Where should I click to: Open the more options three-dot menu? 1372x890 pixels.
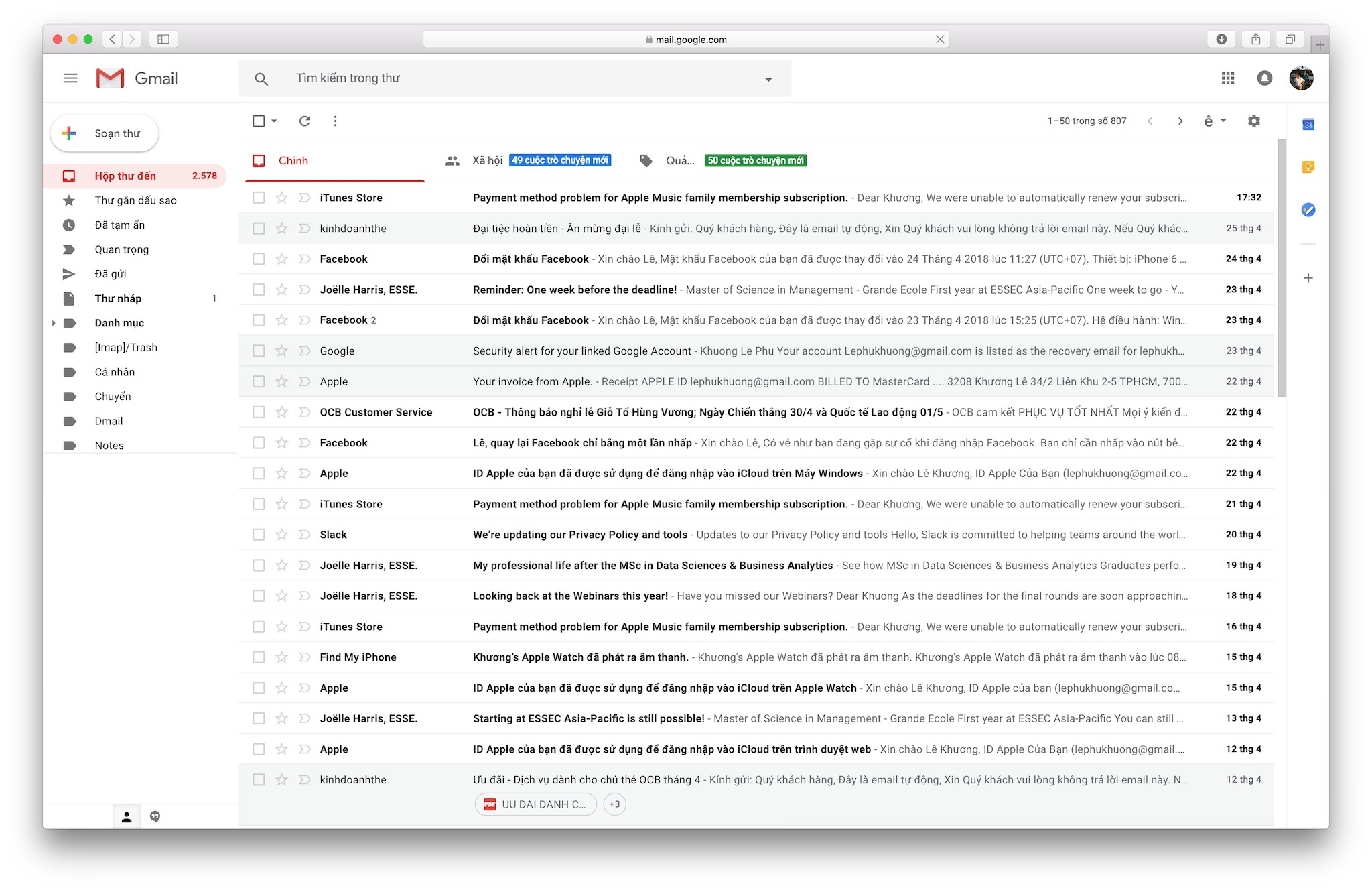pos(335,121)
